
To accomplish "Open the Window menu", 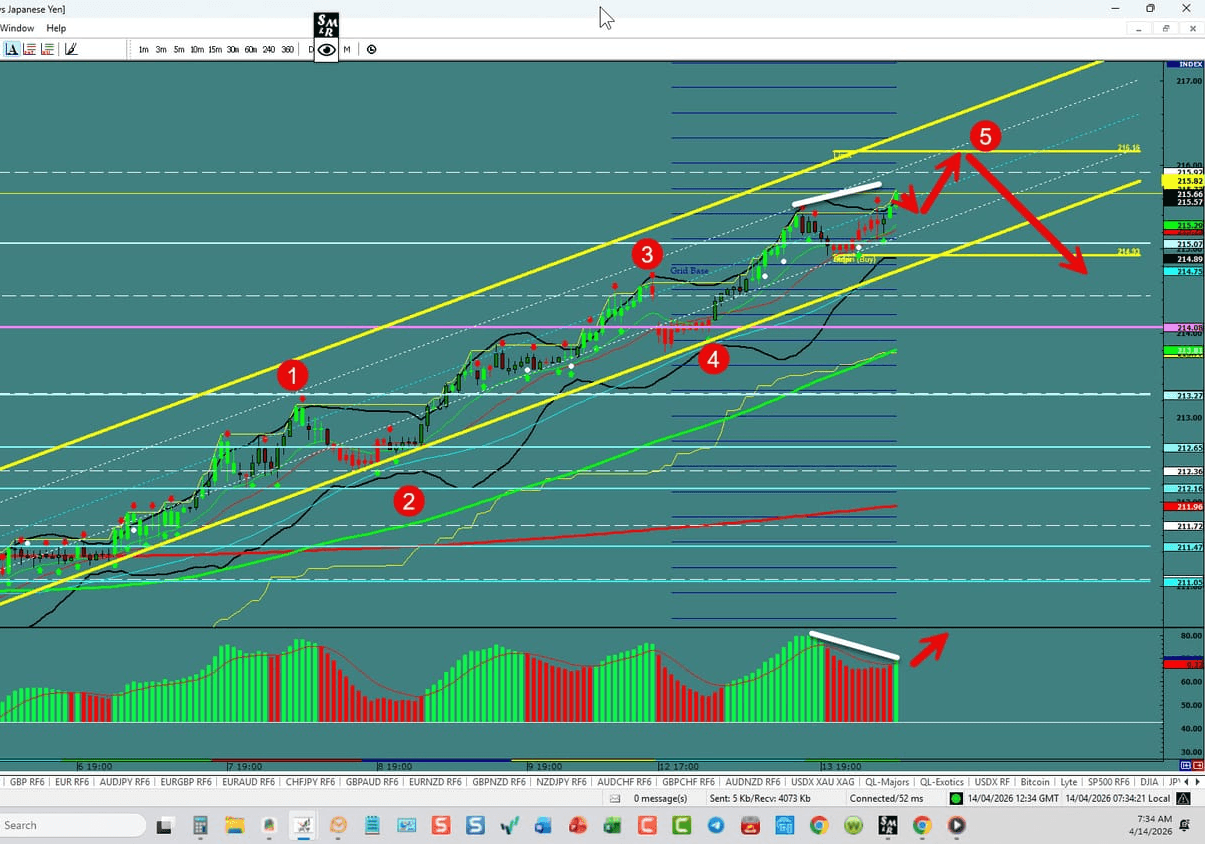I will tap(17, 28).
